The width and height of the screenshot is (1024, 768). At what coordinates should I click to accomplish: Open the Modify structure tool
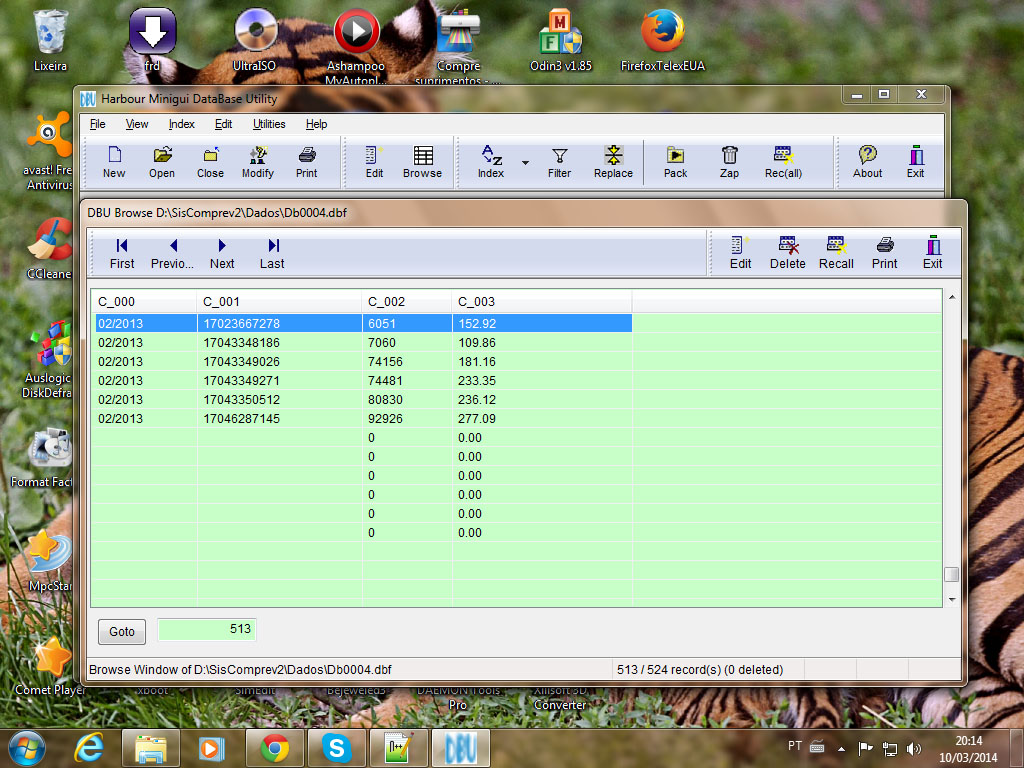pyautogui.click(x=257, y=161)
